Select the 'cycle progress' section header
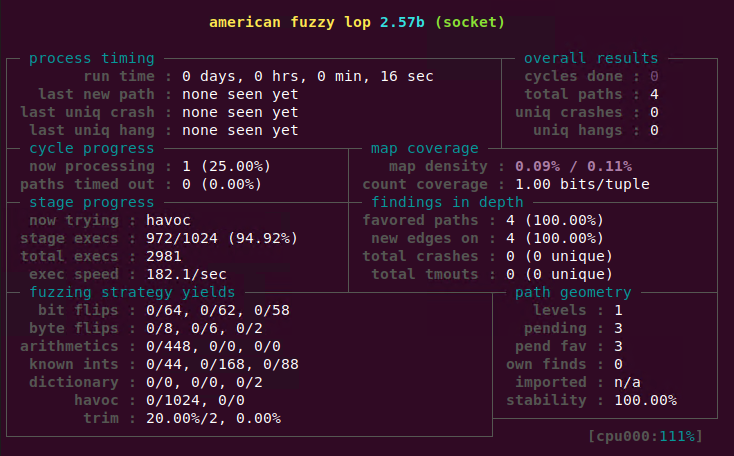The height and width of the screenshot is (456, 734). tap(92, 148)
